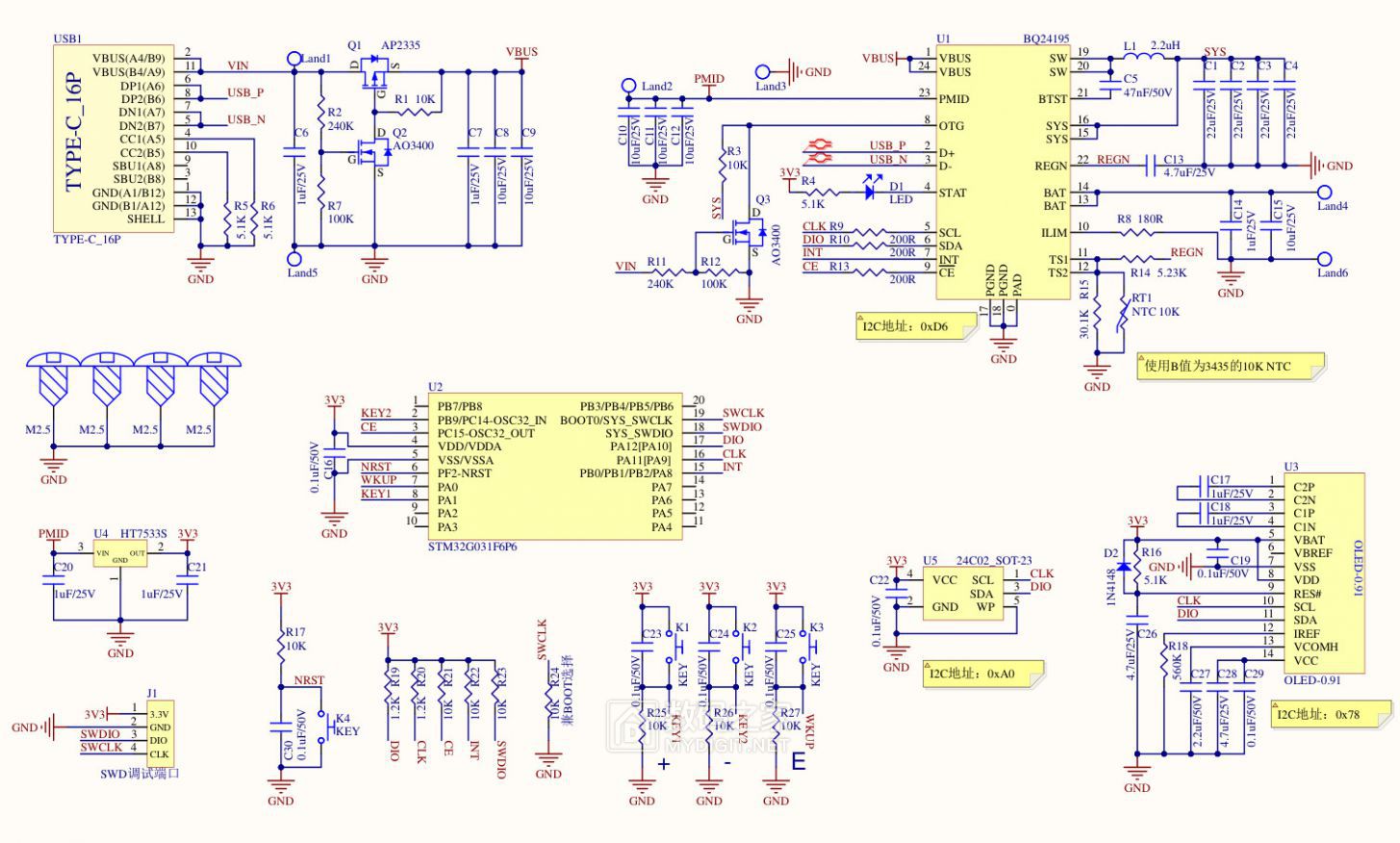Click the I2C address 0xD6 note
Image resolution: width=1400 pixels, height=843 pixels.
912,326
